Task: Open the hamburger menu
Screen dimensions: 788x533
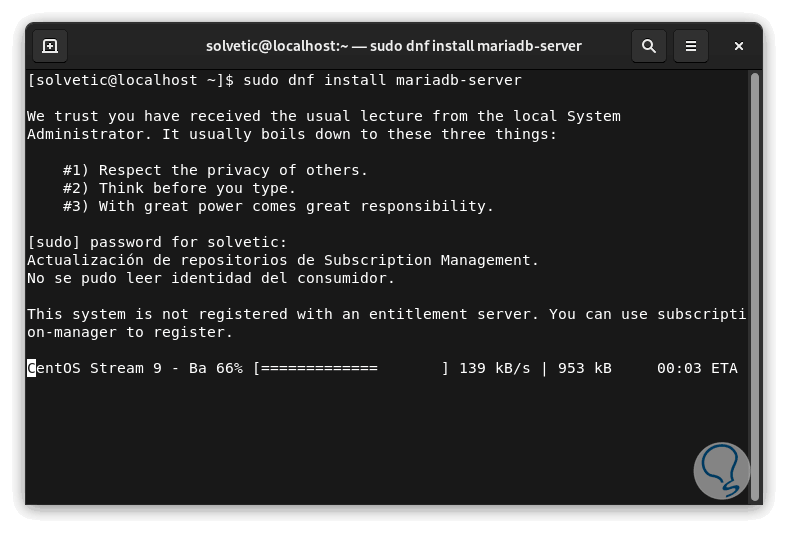Action: 690,46
